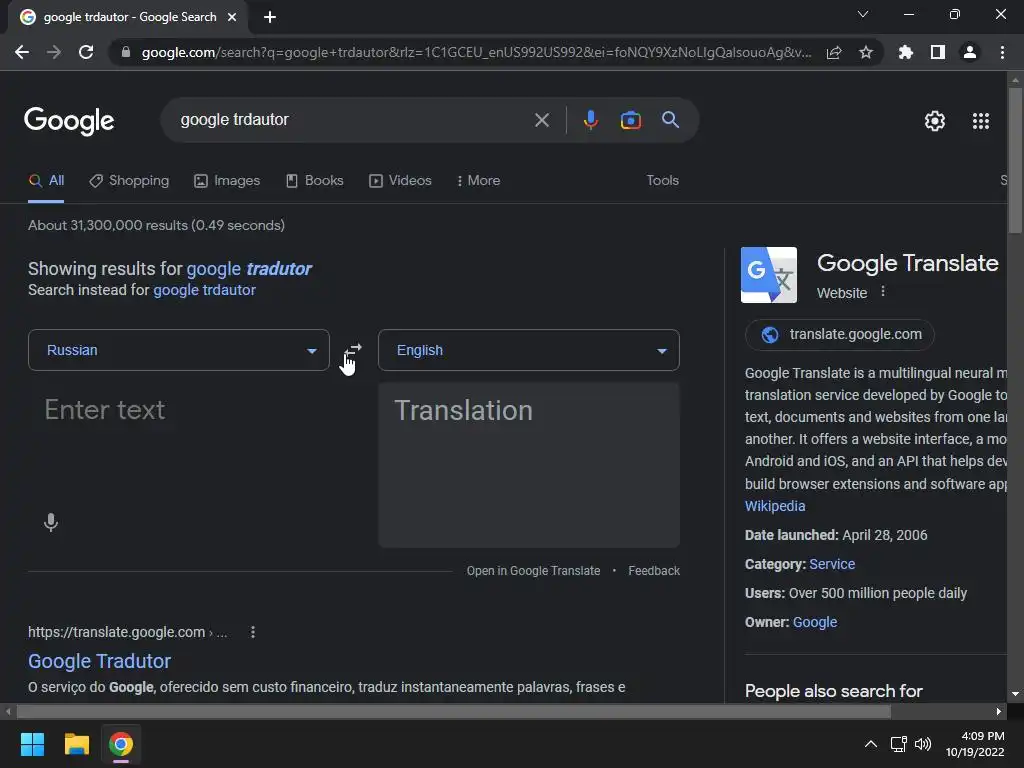
Task: Open Google apps grid
Action: tap(981, 121)
